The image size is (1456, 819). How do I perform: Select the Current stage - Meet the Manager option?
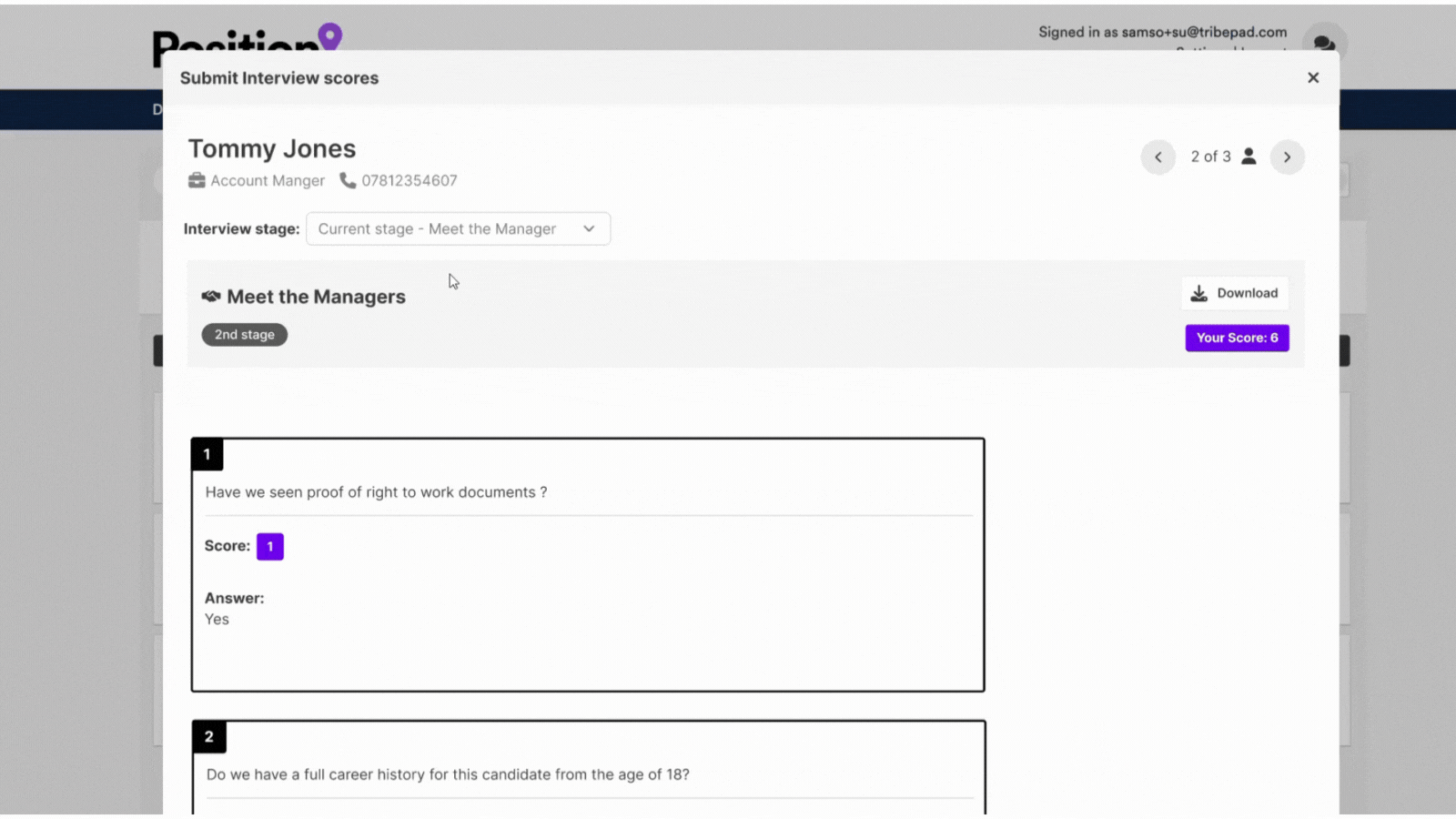pos(437,228)
